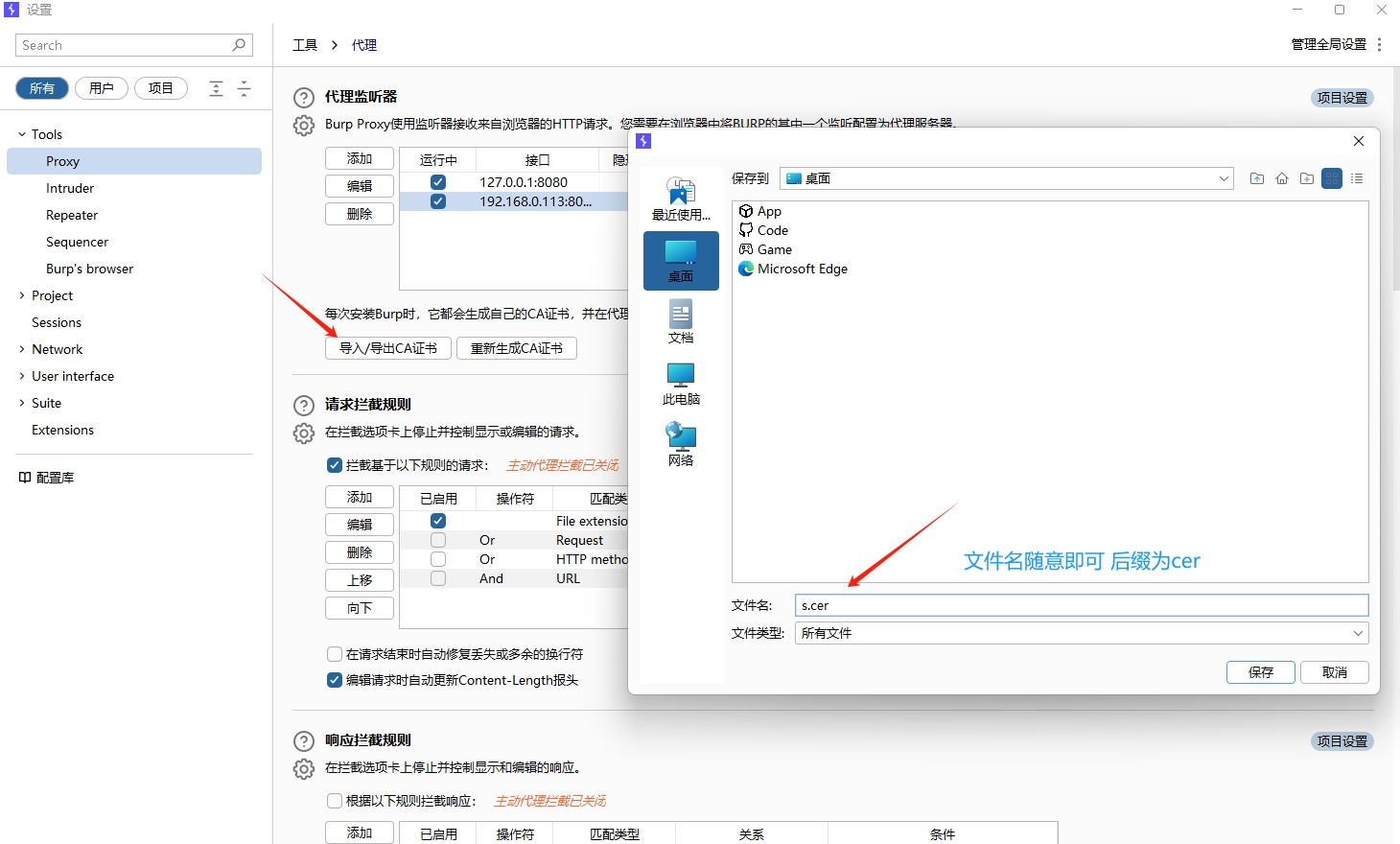Go to home folder via house icon
This screenshot has width=1400, height=844.
pos(1282,178)
